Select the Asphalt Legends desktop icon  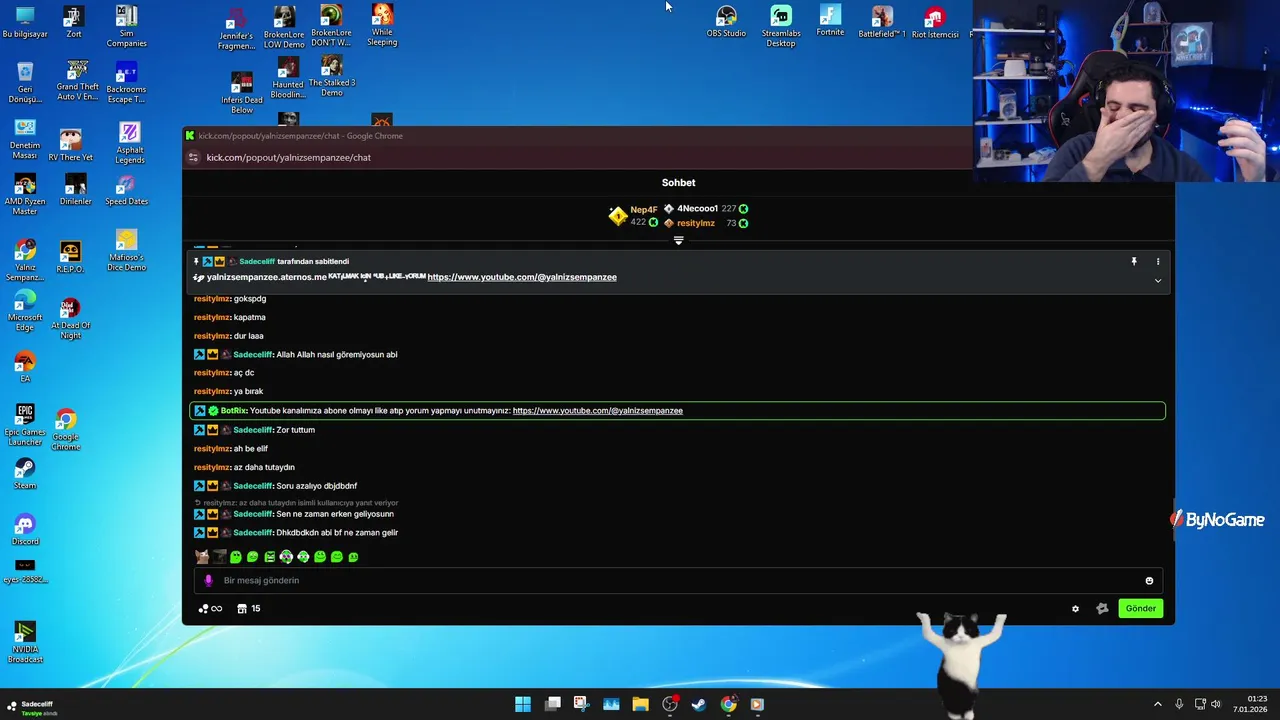pos(129,143)
